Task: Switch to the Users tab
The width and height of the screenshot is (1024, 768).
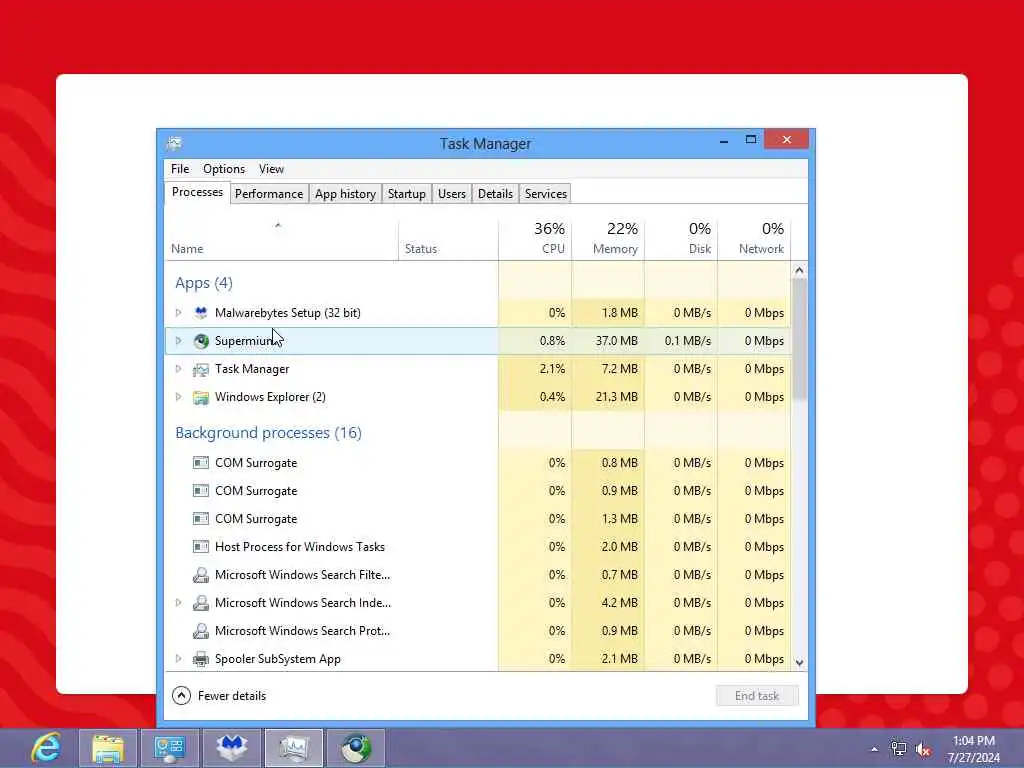Action: tap(452, 194)
